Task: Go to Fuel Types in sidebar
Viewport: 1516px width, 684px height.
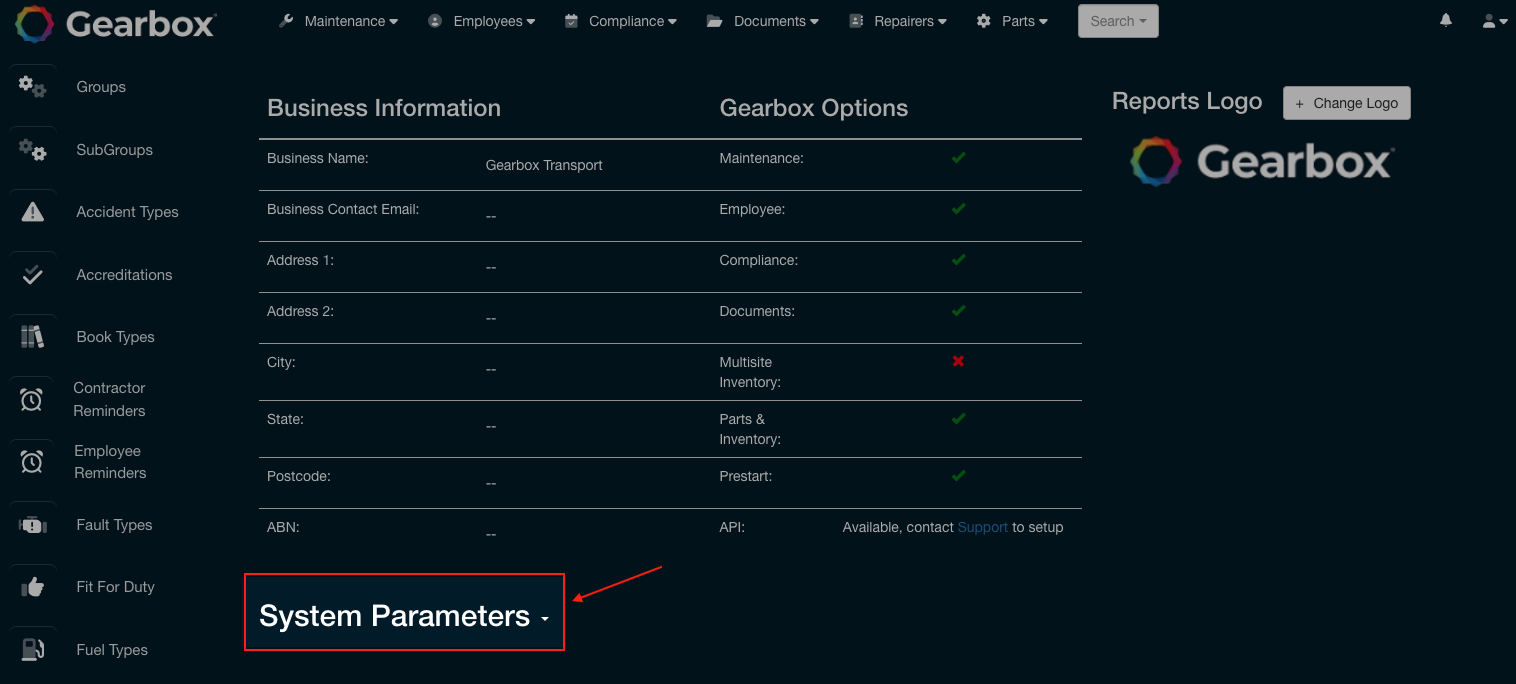Action: point(112,650)
